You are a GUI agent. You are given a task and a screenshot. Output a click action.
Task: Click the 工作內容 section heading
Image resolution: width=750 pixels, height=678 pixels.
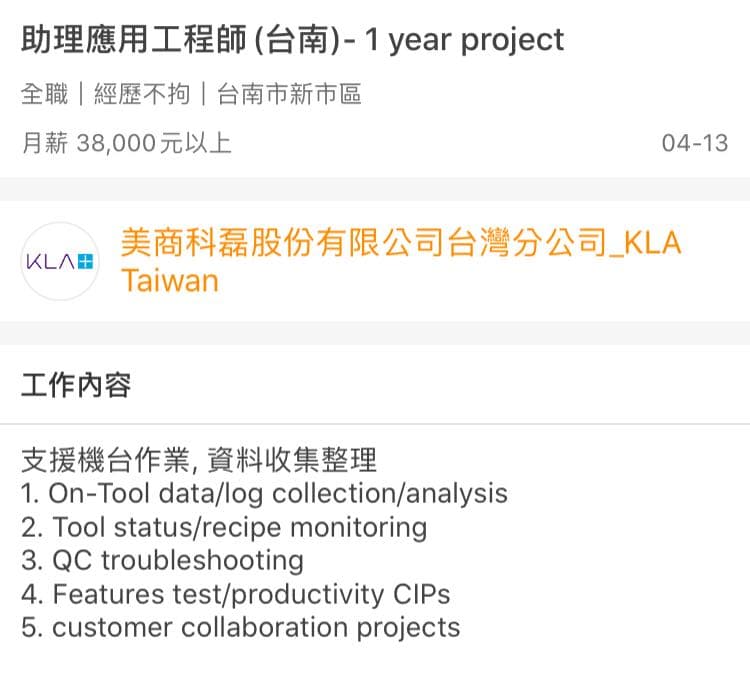pyautogui.click(x=75, y=384)
